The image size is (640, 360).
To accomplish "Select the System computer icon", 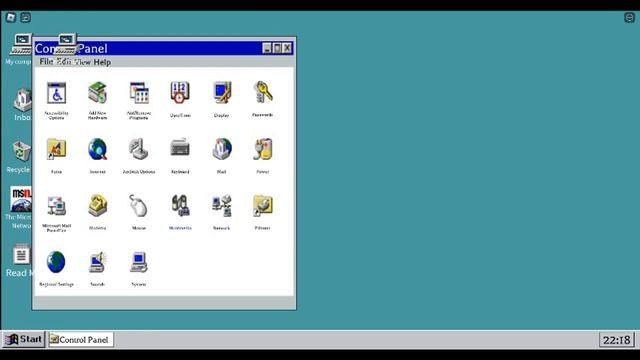I will click(x=139, y=262).
